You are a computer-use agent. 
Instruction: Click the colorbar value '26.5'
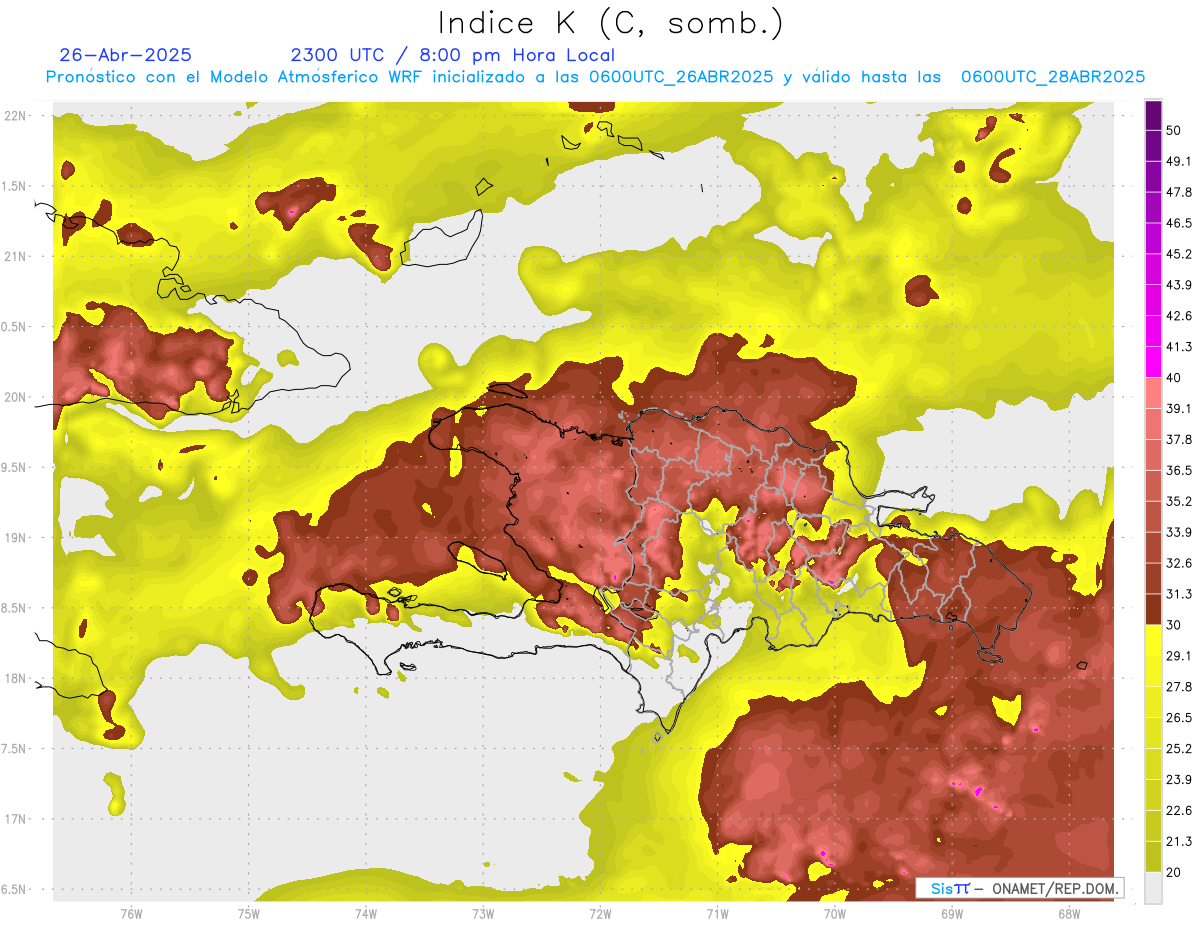point(1178,718)
